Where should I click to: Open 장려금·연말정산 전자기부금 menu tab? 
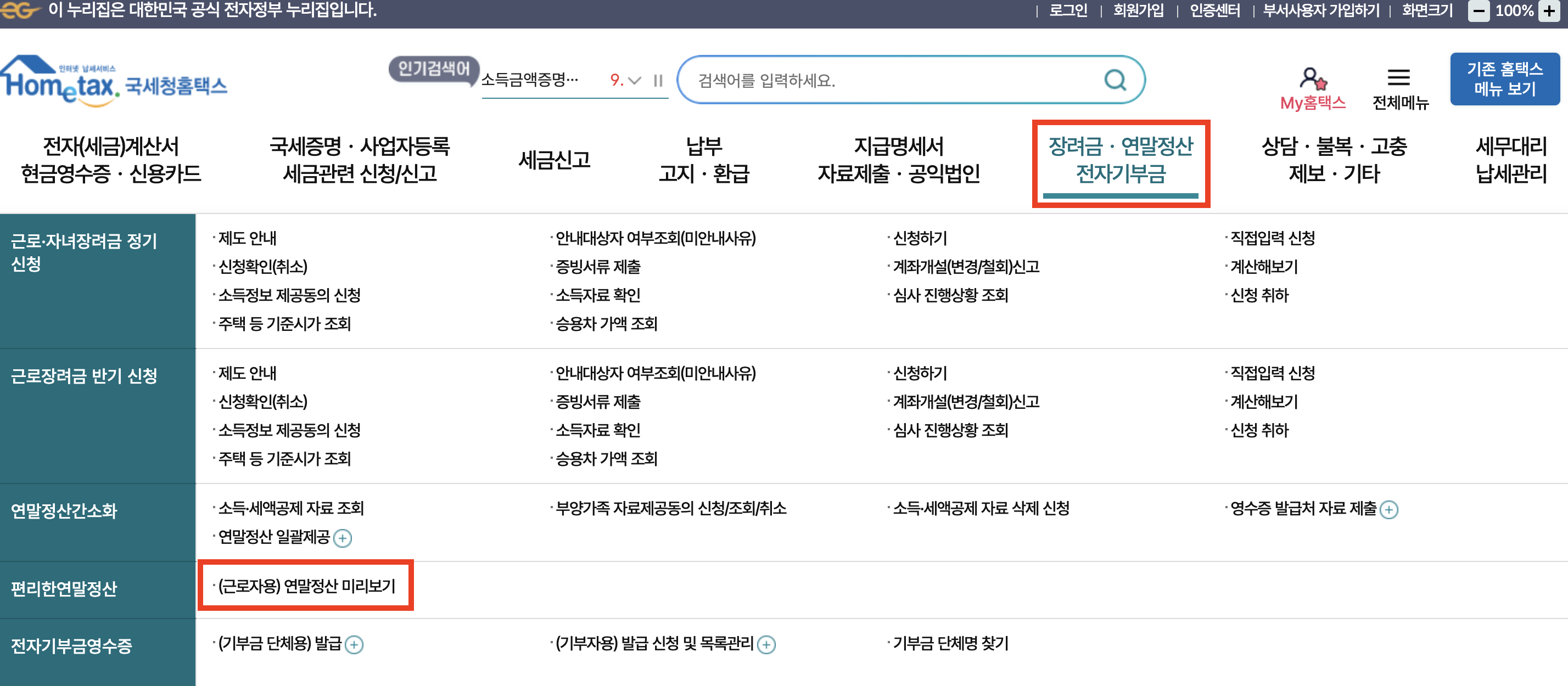1120,161
